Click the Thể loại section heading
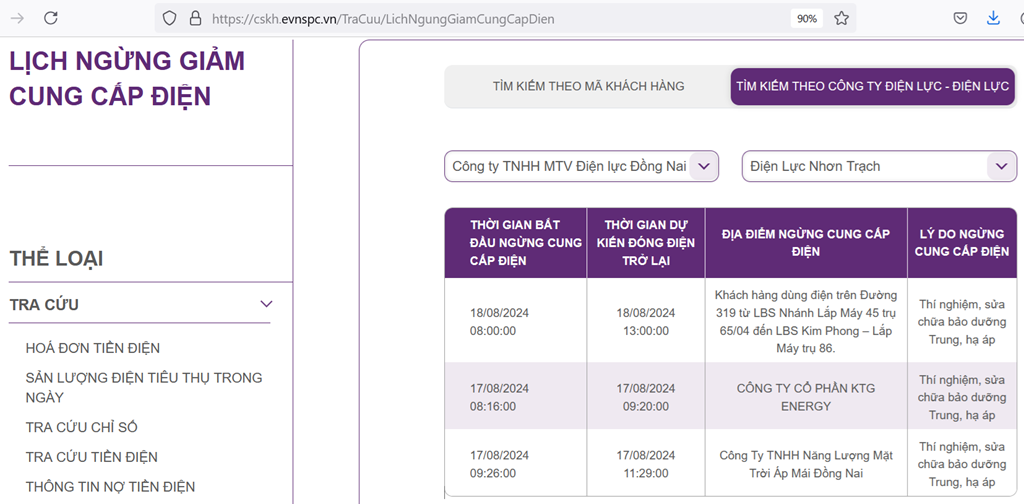The height and width of the screenshot is (504, 1024). coord(56,259)
